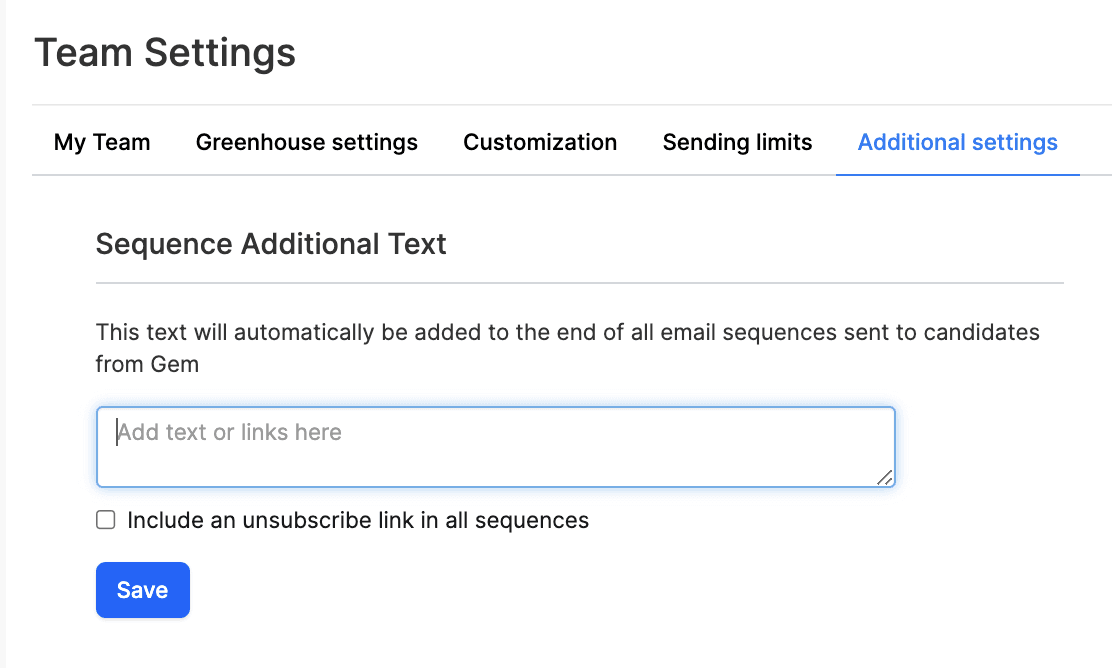Viewport: 1112px width, 668px height.
Task: Click the words 'from Gem' in description
Action: 147,364
